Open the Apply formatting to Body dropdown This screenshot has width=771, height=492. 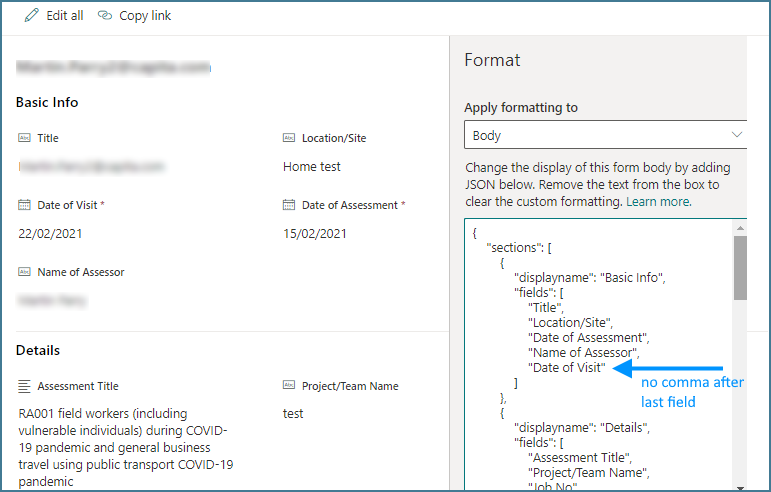[x=605, y=135]
